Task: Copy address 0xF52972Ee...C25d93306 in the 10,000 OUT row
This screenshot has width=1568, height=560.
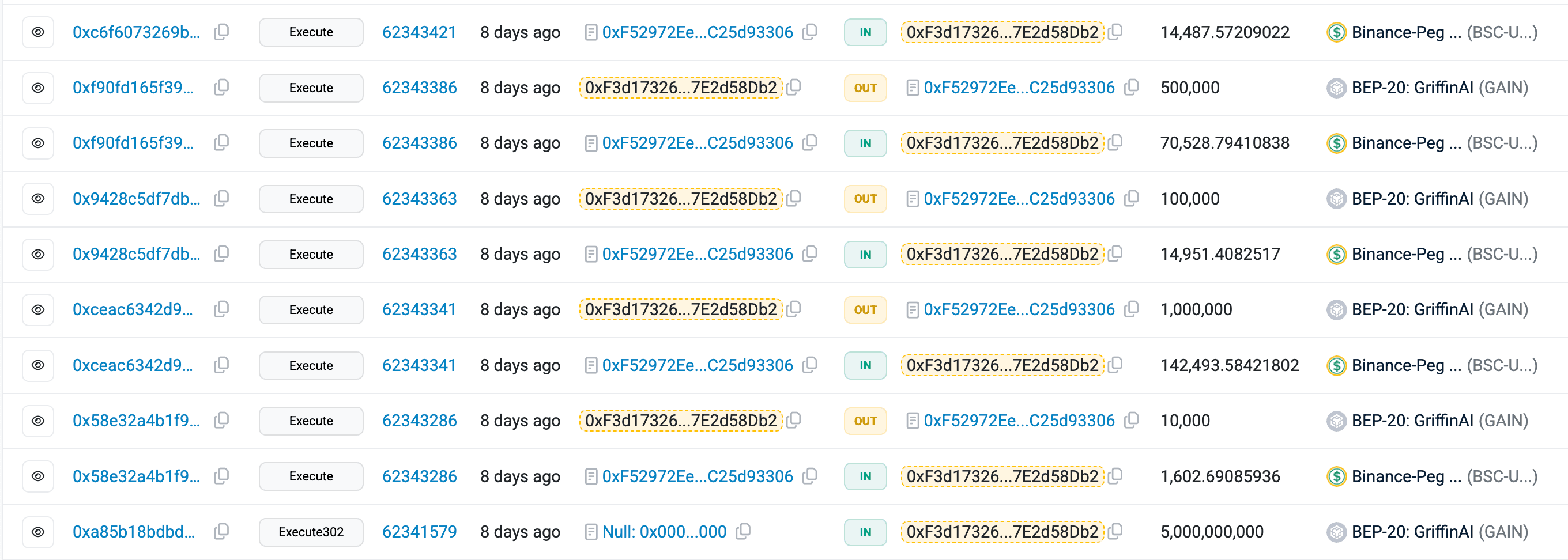Action: [x=1132, y=420]
